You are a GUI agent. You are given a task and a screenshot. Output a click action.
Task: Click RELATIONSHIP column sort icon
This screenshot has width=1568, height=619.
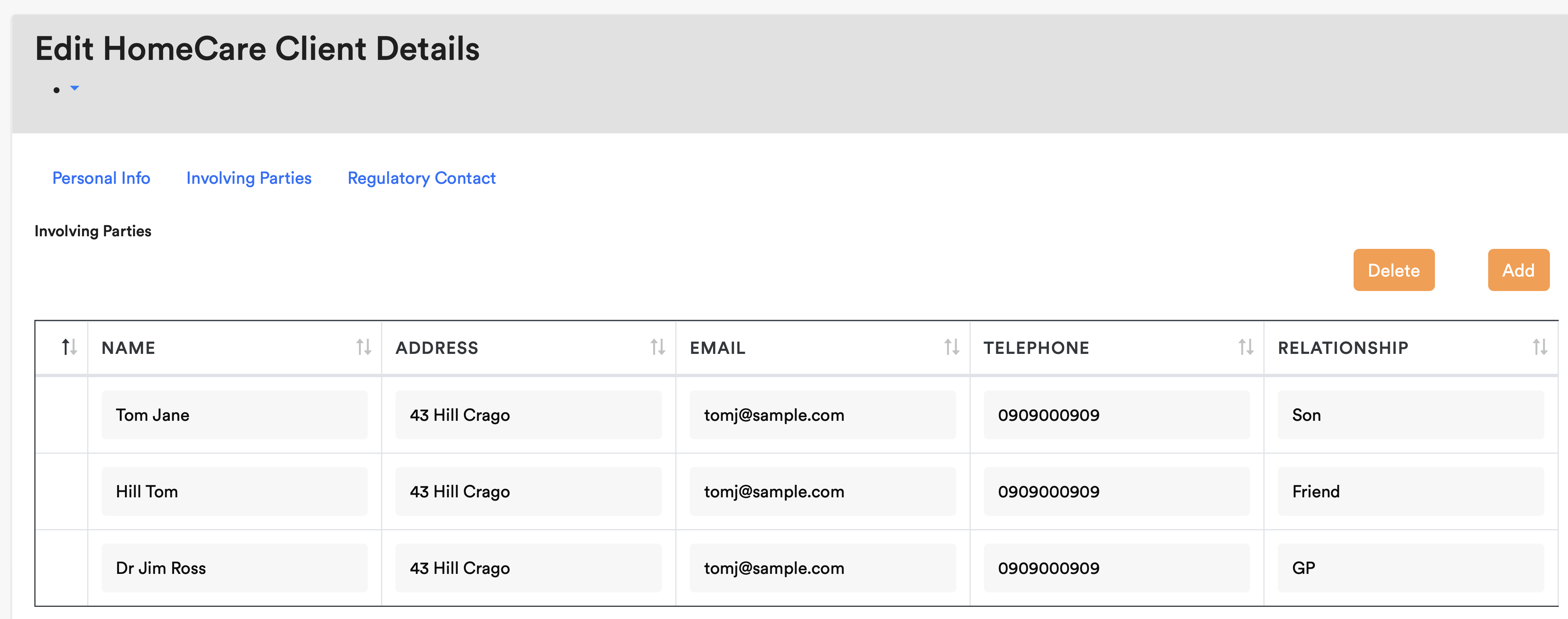pos(1540,347)
